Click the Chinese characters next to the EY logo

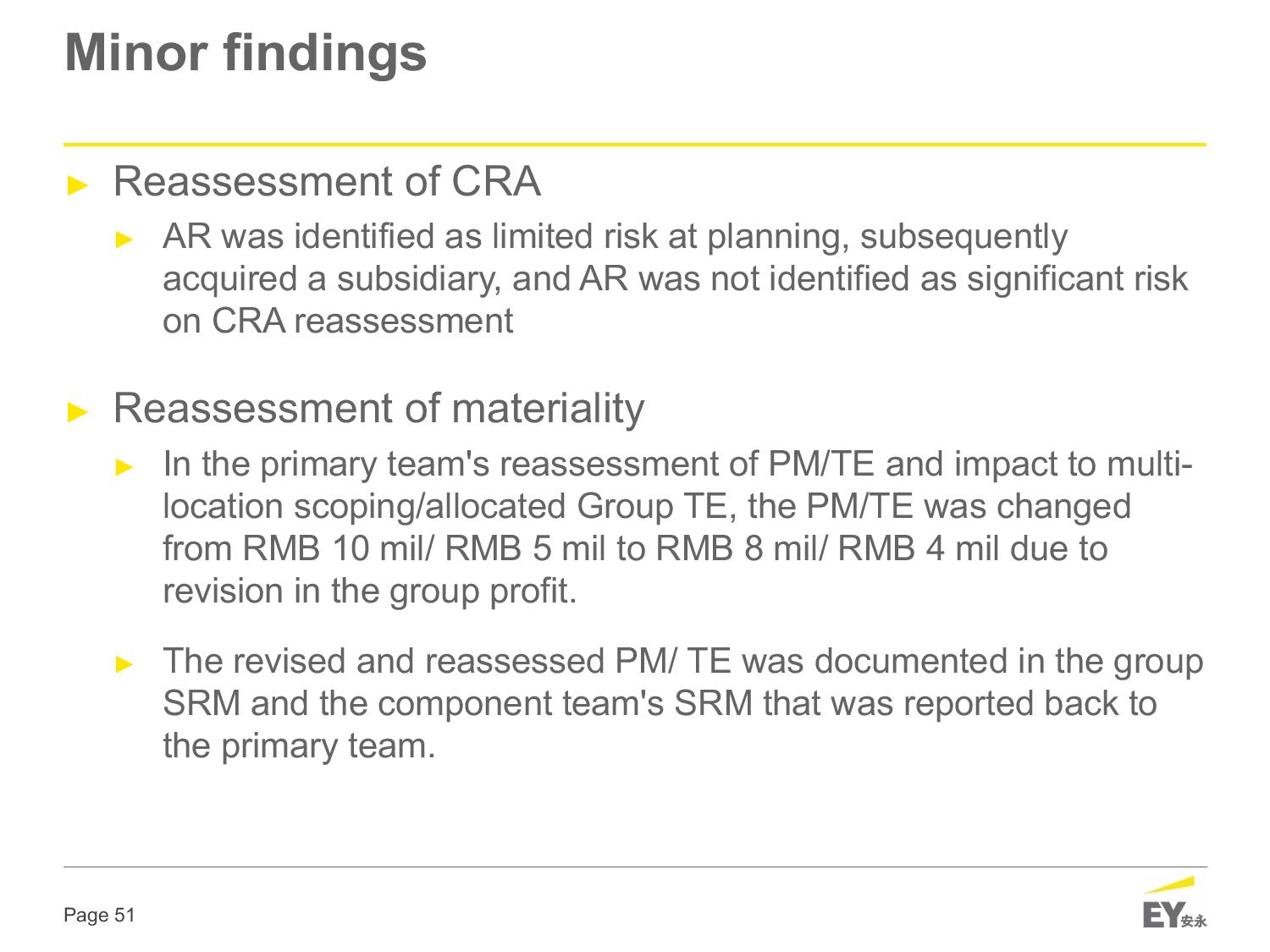click(1194, 922)
